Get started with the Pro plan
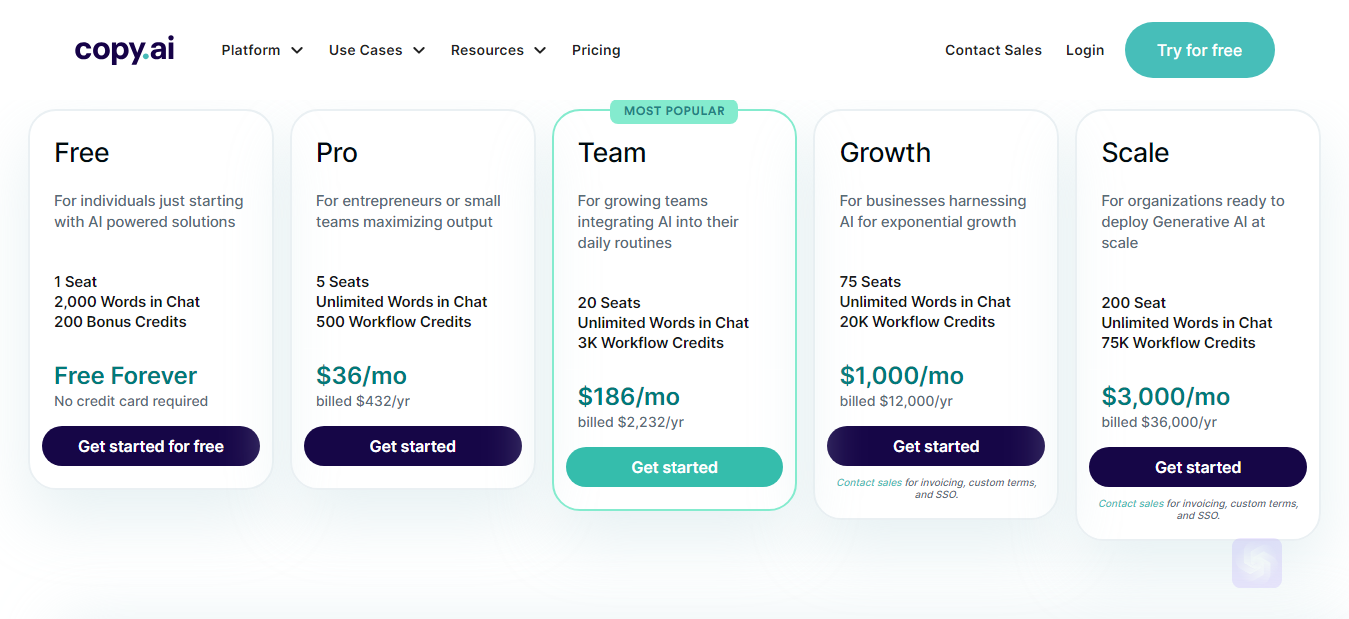This screenshot has height=619, width=1349. pyautogui.click(x=413, y=446)
